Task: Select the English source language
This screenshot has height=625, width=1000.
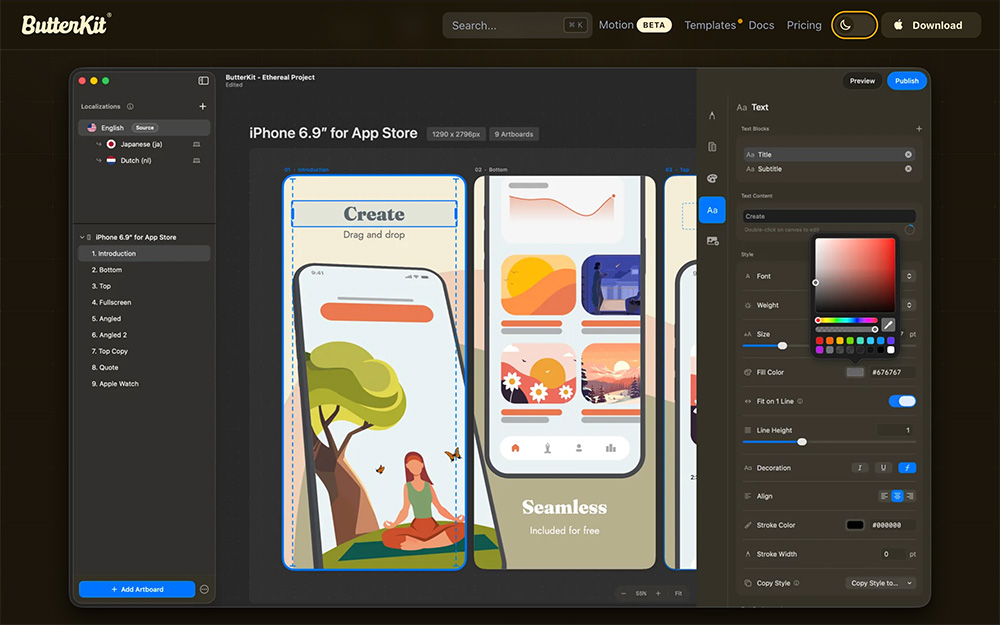Action: (x=144, y=128)
